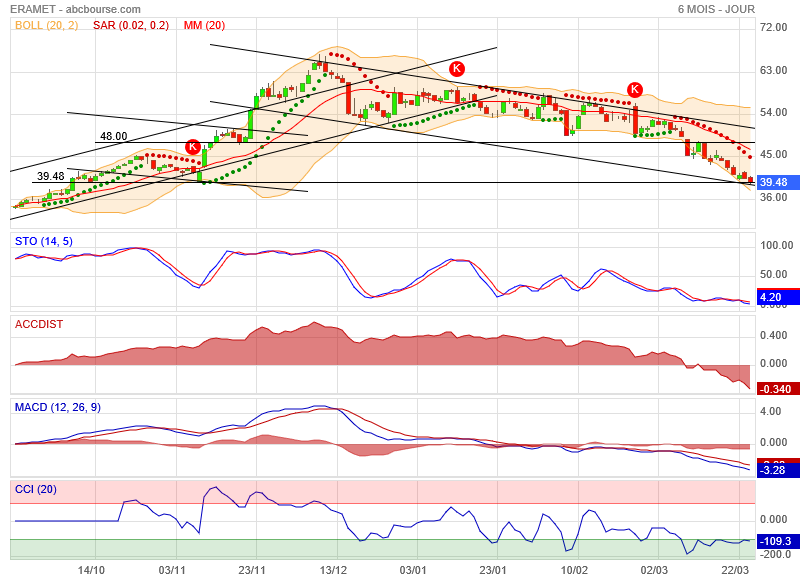Click the '23/01' date on the time axis
800x580 pixels.
pos(493,570)
